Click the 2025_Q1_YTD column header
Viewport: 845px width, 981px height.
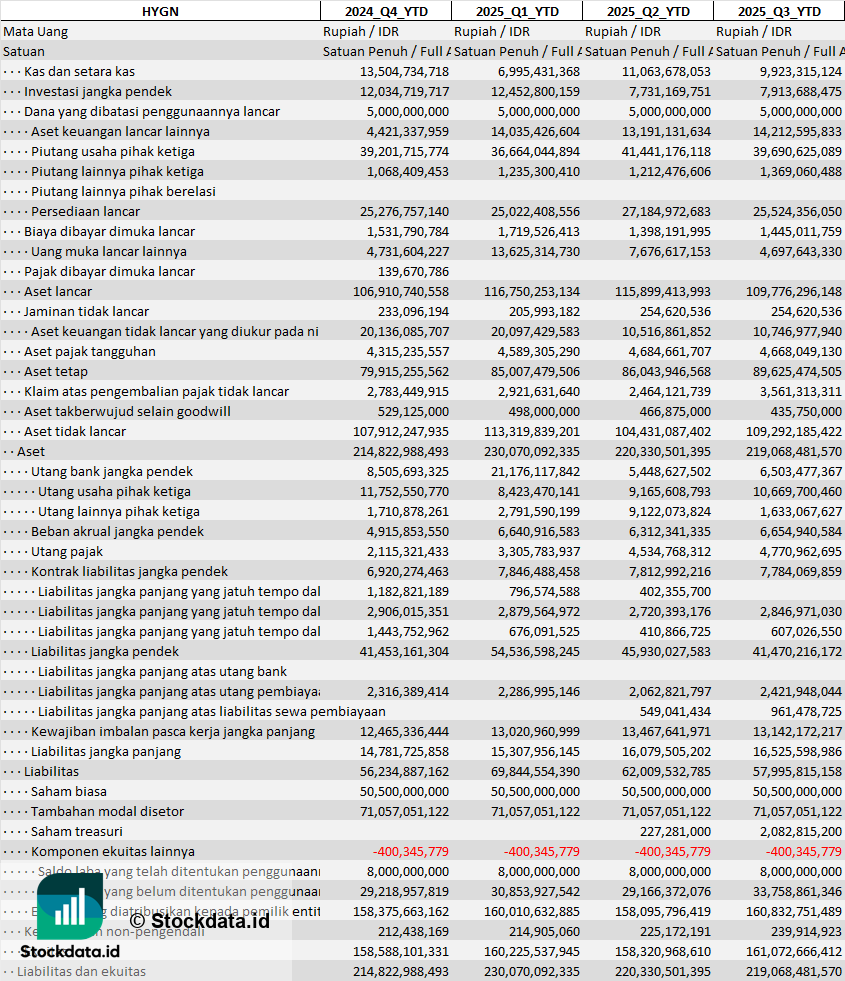pos(517,11)
